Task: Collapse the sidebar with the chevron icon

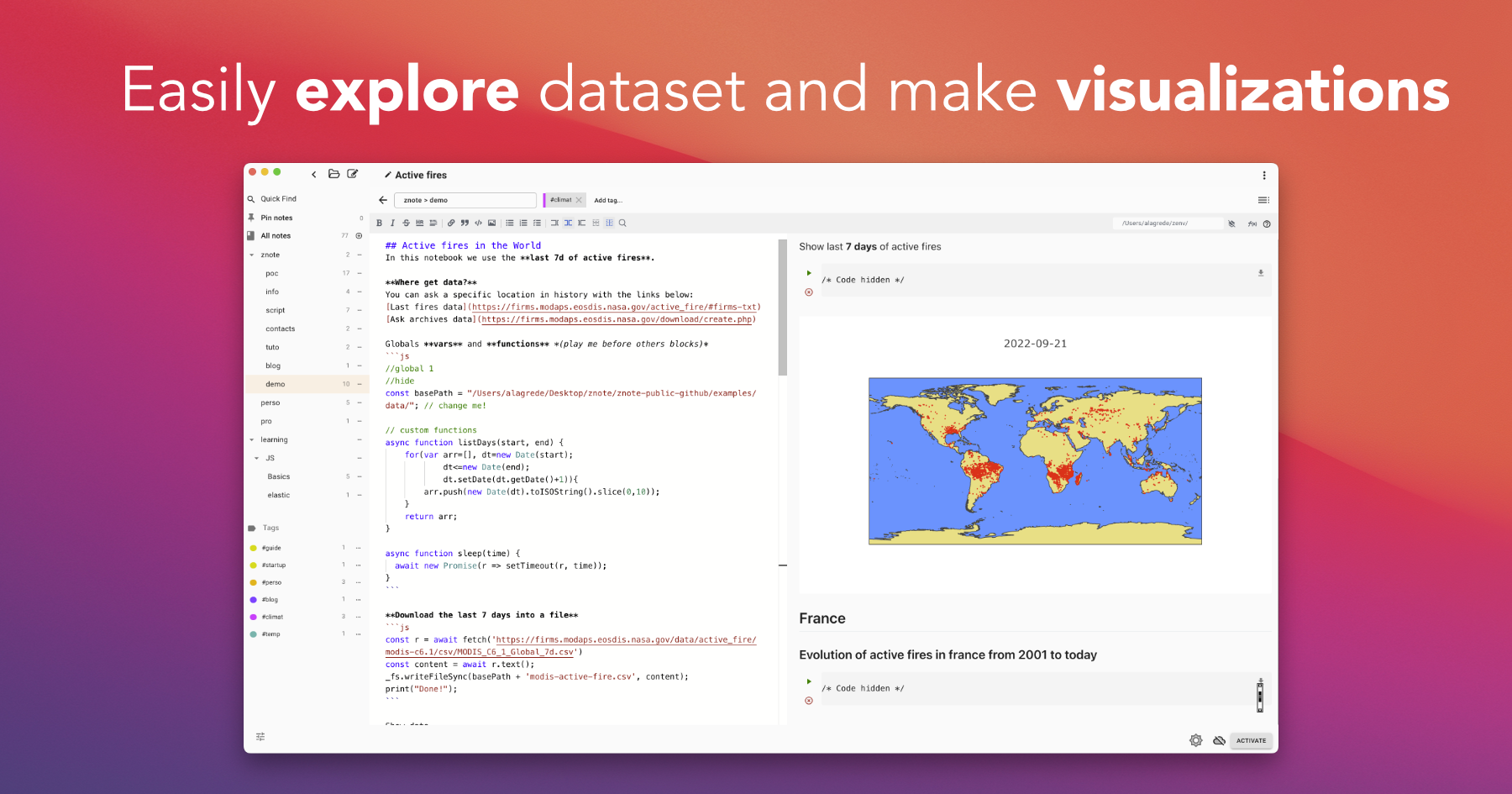Action: (x=314, y=175)
